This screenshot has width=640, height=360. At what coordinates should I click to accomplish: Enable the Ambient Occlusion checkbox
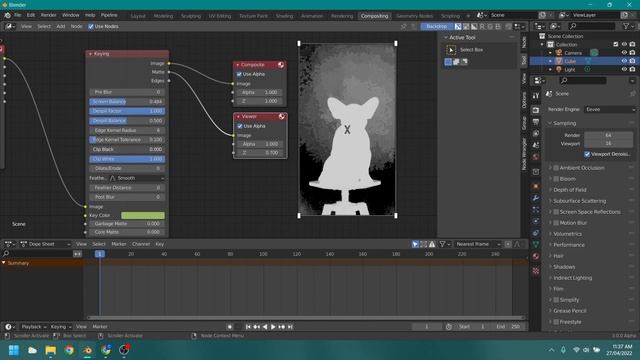(556, 168)
